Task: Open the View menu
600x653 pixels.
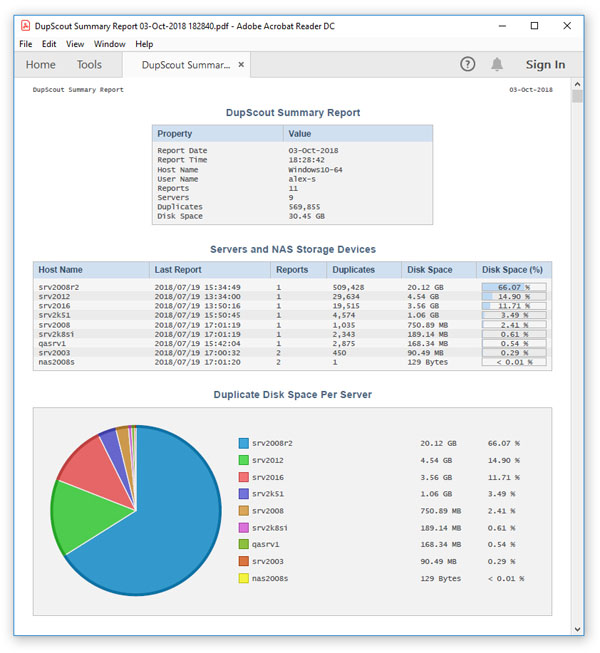Action: pos(75,44)
